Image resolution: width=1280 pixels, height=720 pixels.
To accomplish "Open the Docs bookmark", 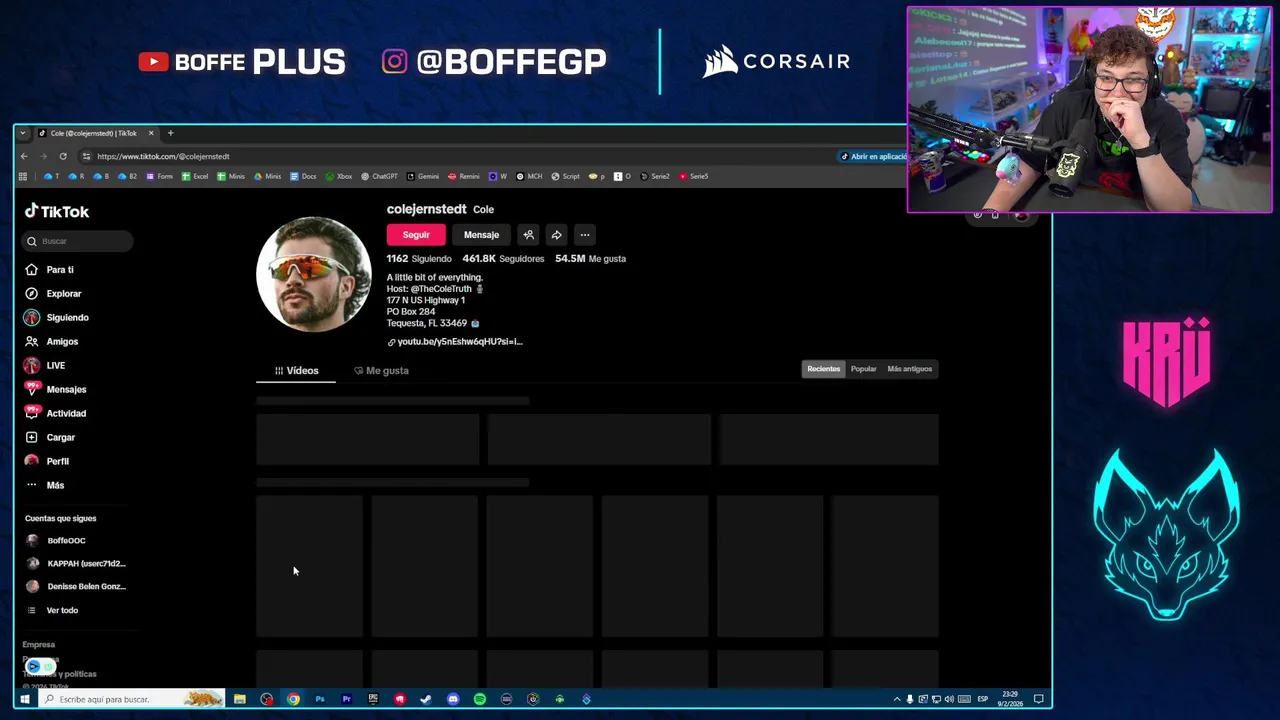I will coord(303,176).
